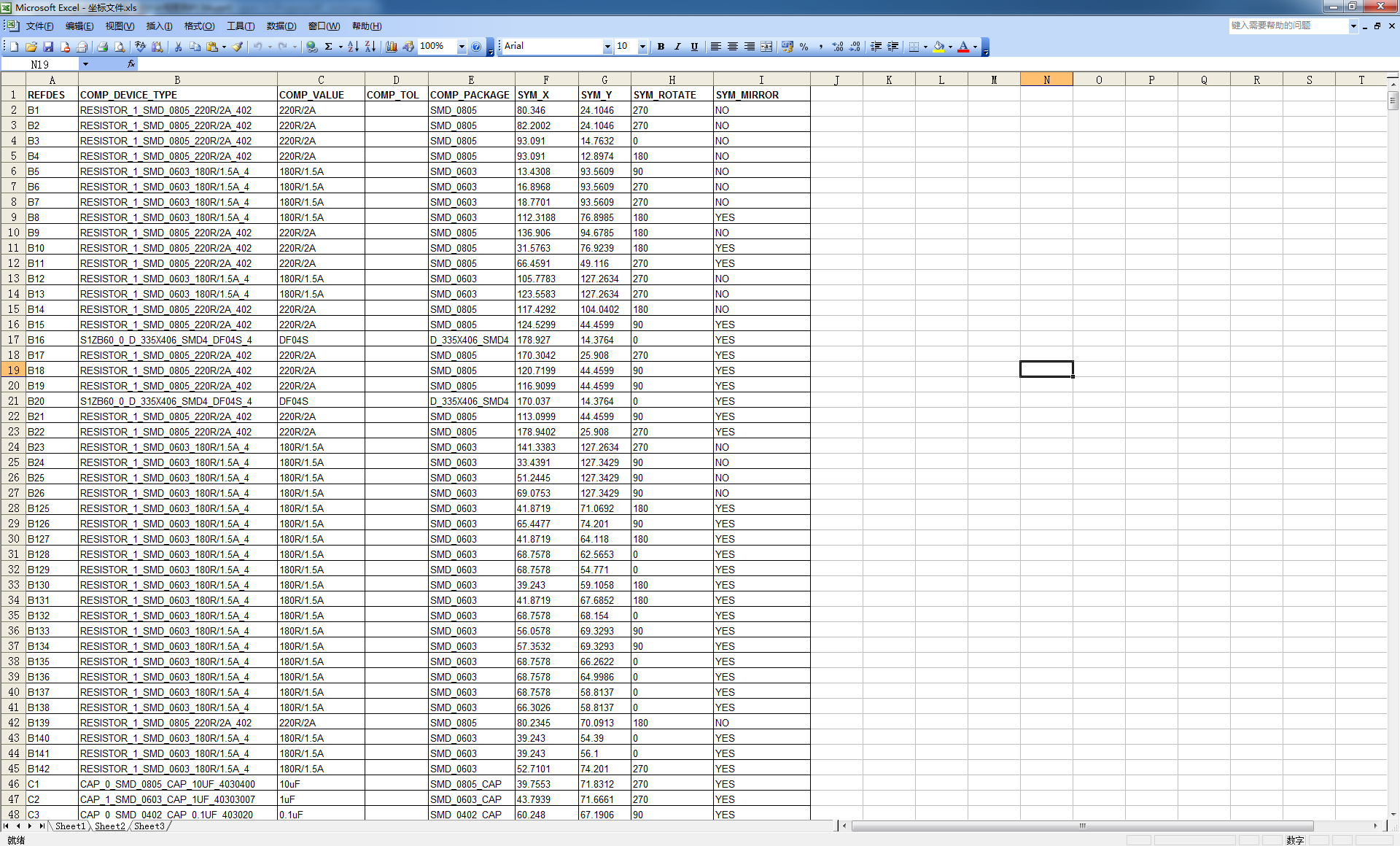The width and height of the screenshot is (1400, 846).
Task: Open the font name Arial dropdown
Action: click(x=607, y=47)
